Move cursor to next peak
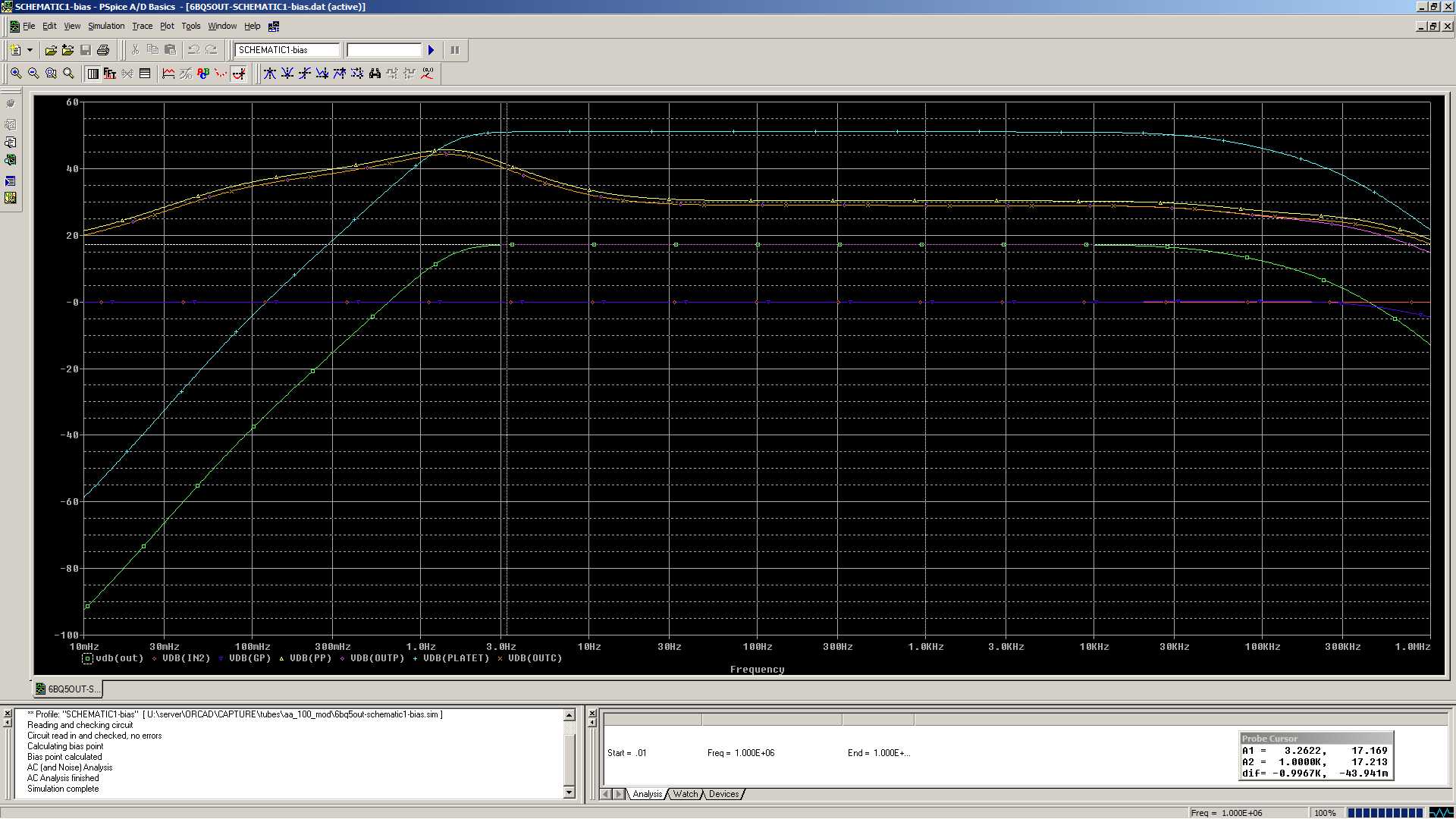The width and height of the screenshot is (1456, 819). tap(270, 74)
